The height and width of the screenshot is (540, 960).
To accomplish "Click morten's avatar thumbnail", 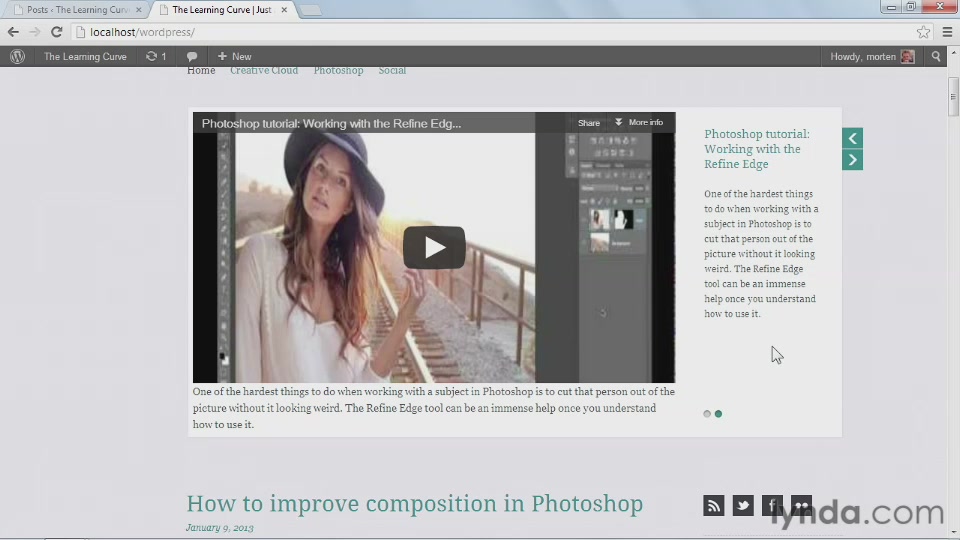I will (x=907, y=56).
